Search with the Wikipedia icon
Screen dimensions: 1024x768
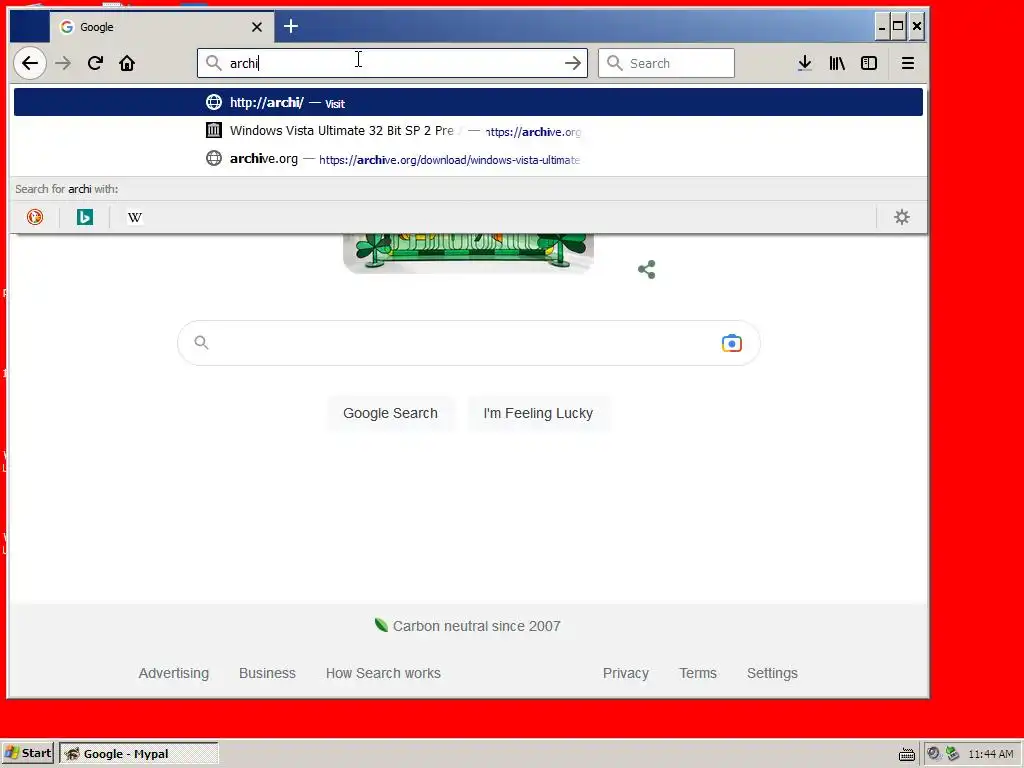135,217
